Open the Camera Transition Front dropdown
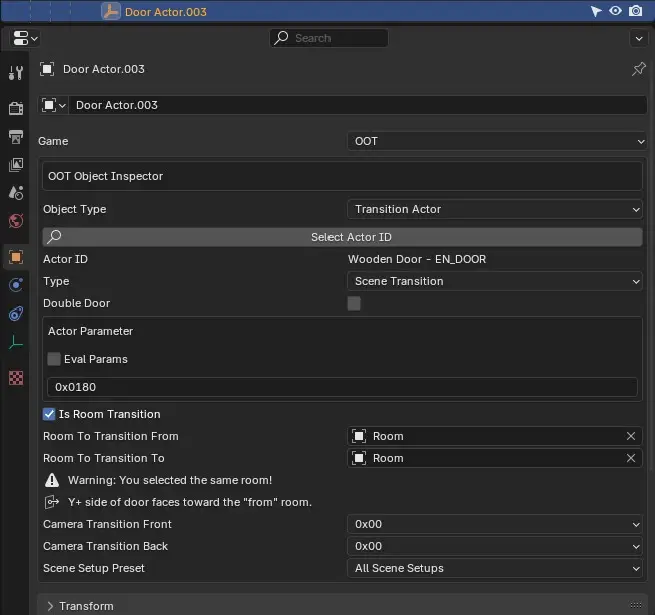 (495, 524)
